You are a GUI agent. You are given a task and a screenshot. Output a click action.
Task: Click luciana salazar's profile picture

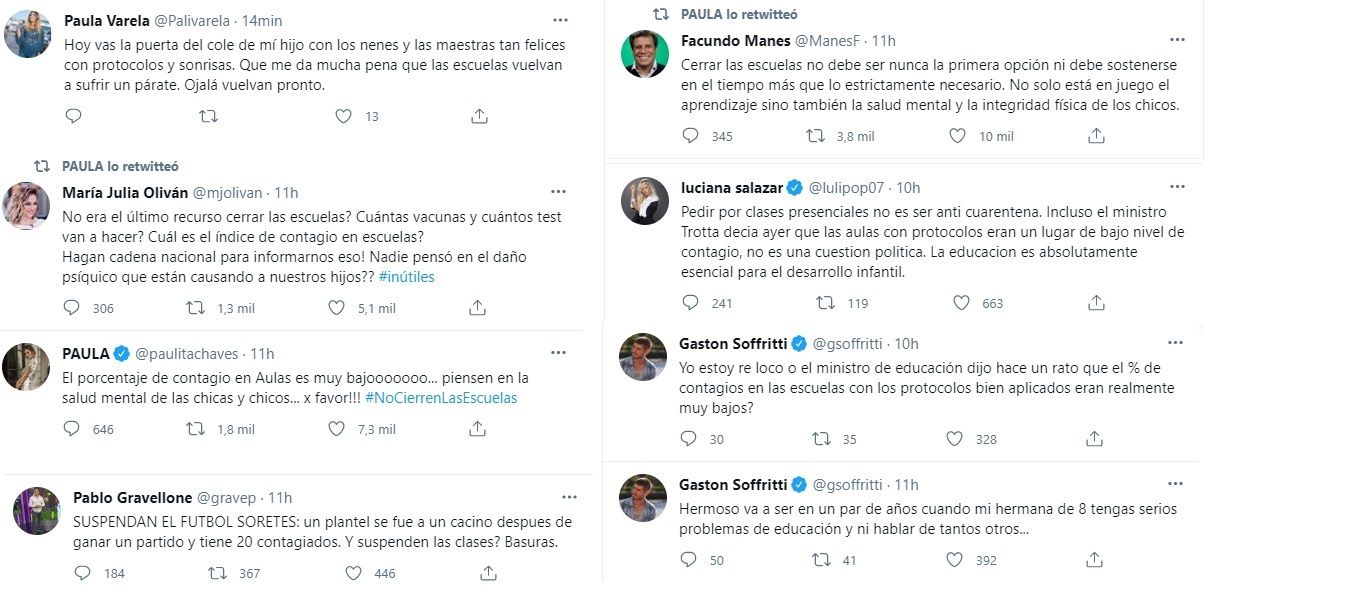pos(644,201)
